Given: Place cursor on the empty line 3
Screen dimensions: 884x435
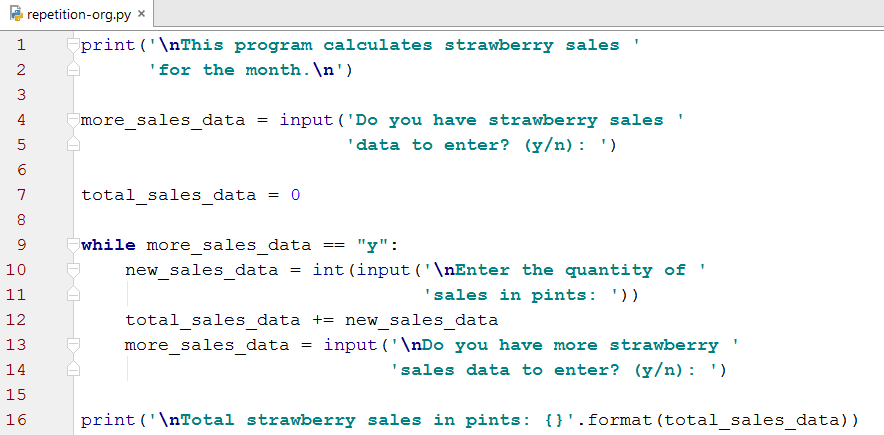Looking at the screenshot, I should pyautogui.click(x=300, y=95).
